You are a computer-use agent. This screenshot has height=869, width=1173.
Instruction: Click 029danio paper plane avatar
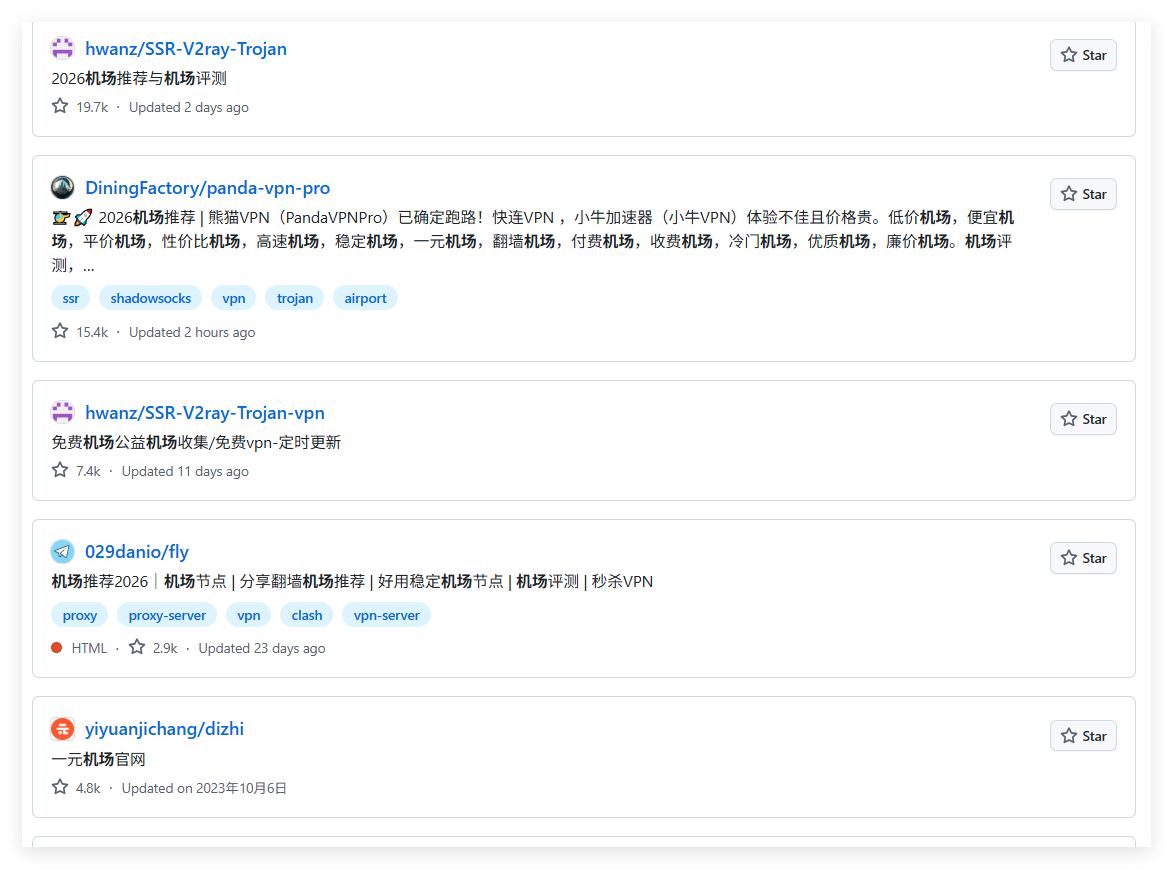click(63, 552)
